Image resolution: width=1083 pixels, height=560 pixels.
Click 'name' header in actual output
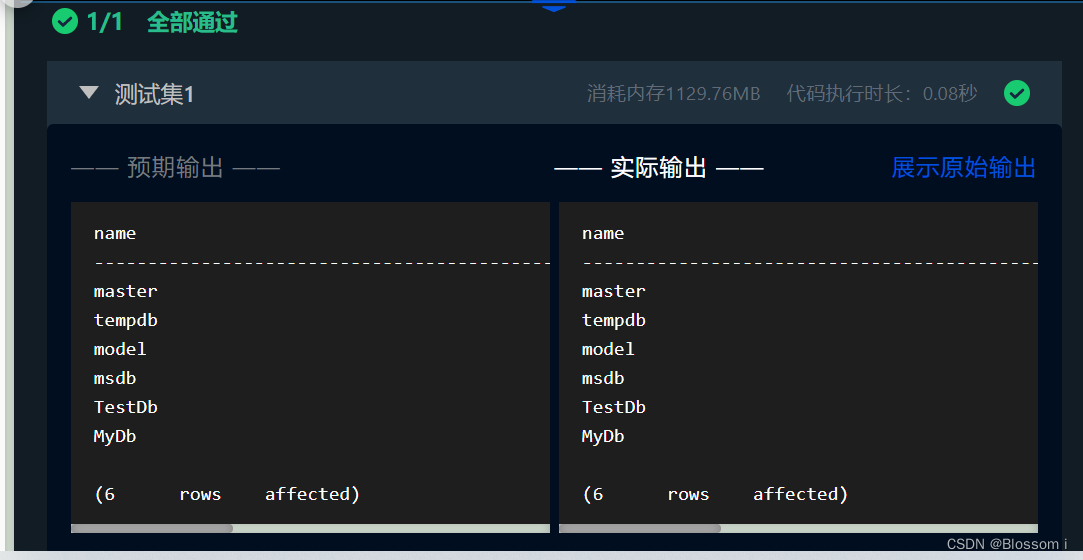click(x=603, y=233)
